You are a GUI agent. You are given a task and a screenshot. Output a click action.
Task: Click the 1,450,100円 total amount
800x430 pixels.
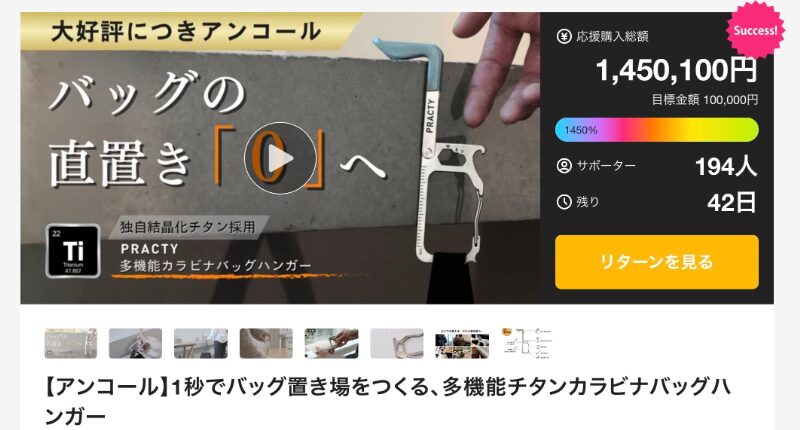(677, 70)
